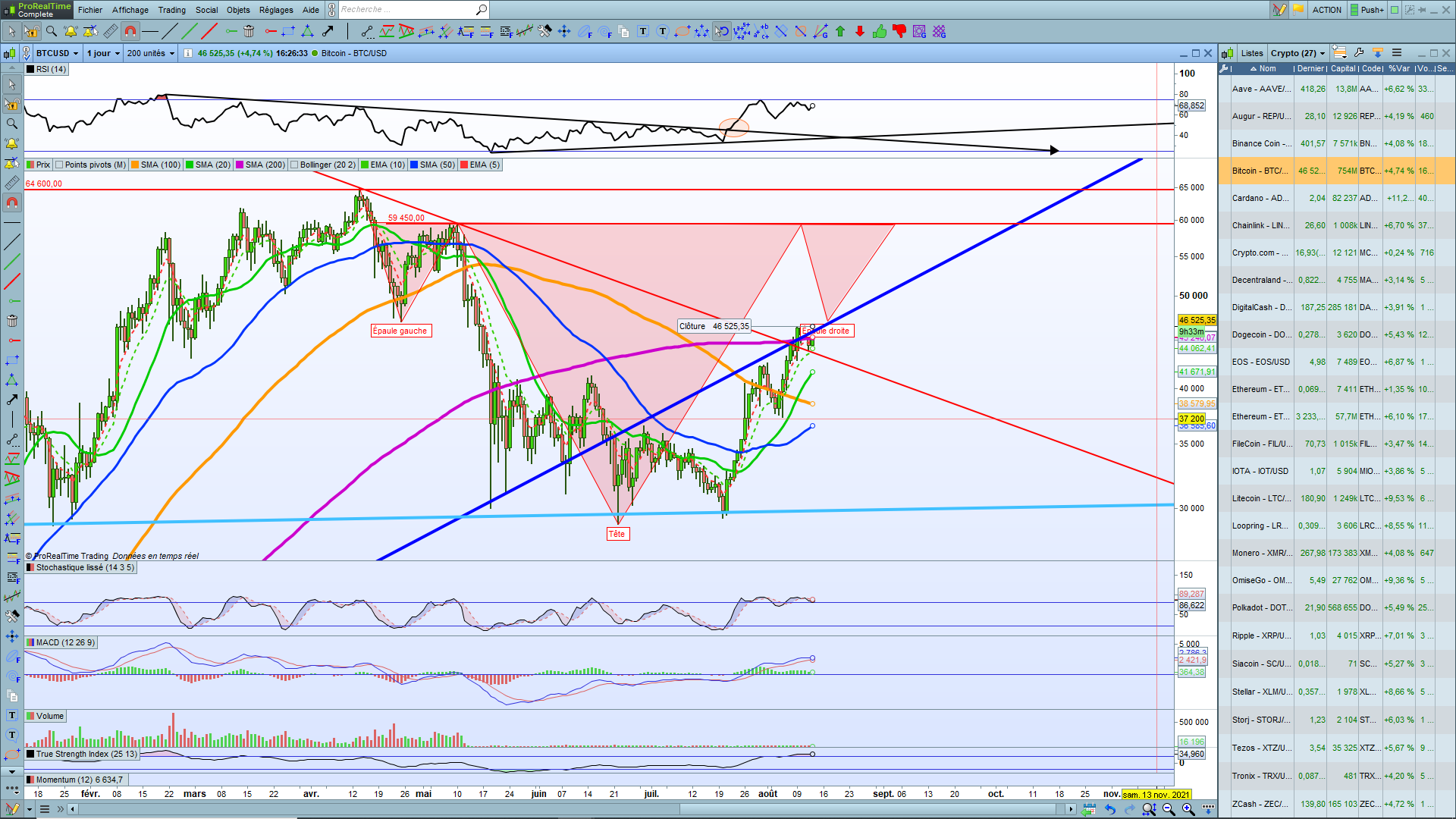The image size is (1456, 819).
Task: Open the BTCUSD symbol dropdown
Action: (76, 54)
